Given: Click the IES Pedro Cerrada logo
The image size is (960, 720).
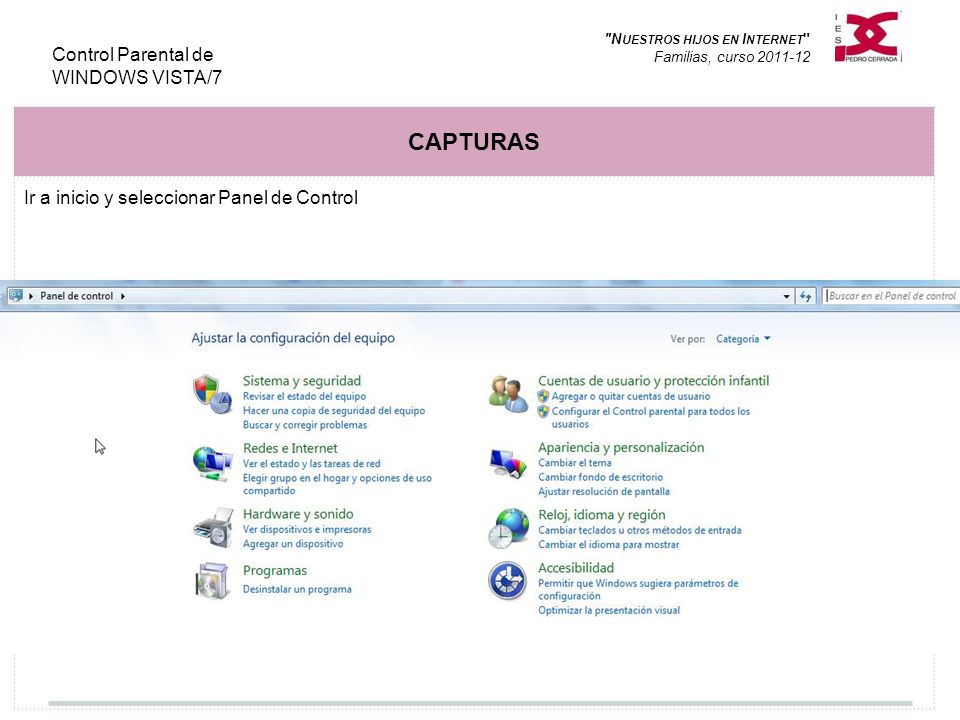Looking at the screenshot, I should (x=868, y=37).
